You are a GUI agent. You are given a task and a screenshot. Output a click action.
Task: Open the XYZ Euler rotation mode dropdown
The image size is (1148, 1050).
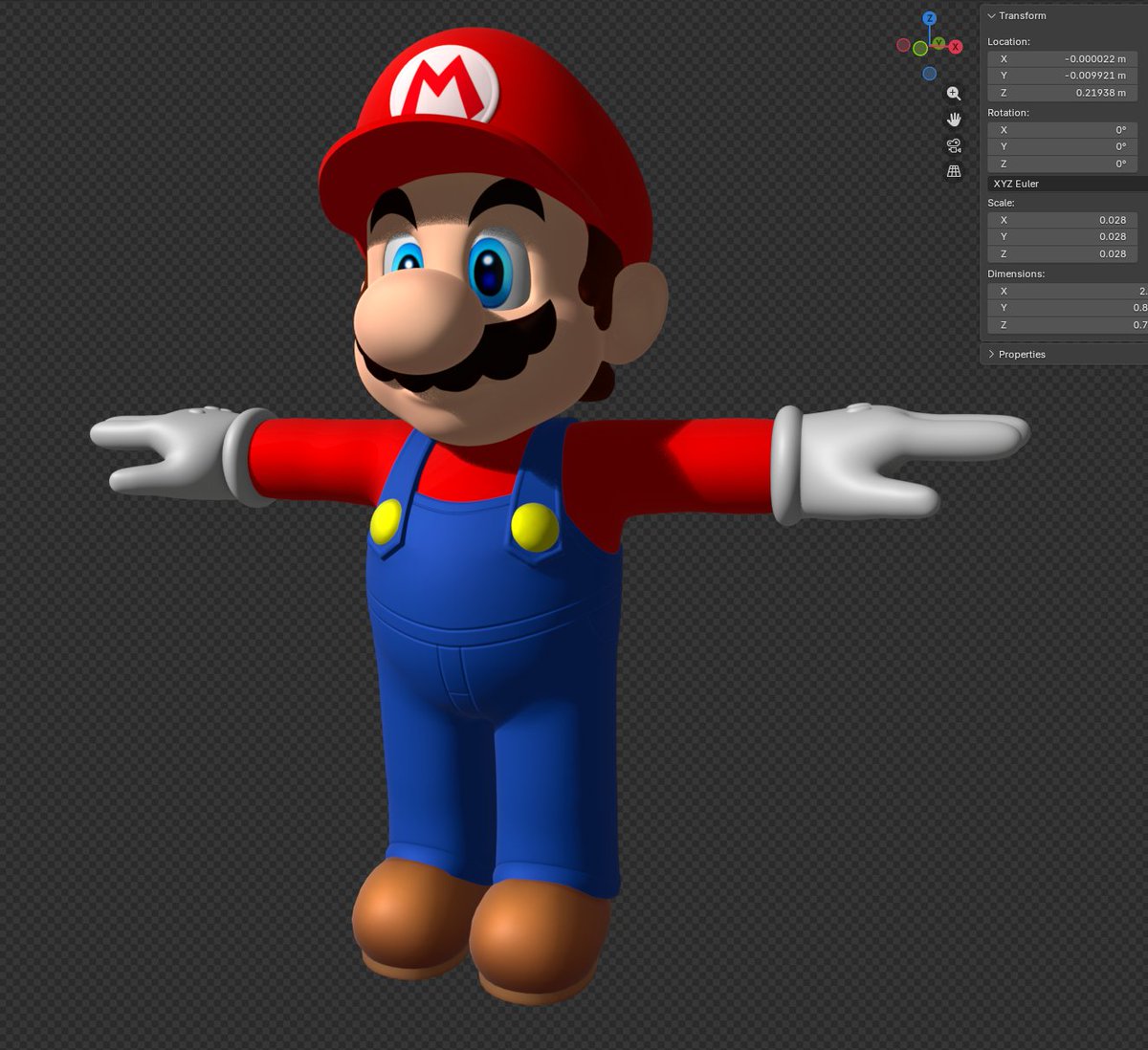pyautogui.click(x=1068, y=184)
